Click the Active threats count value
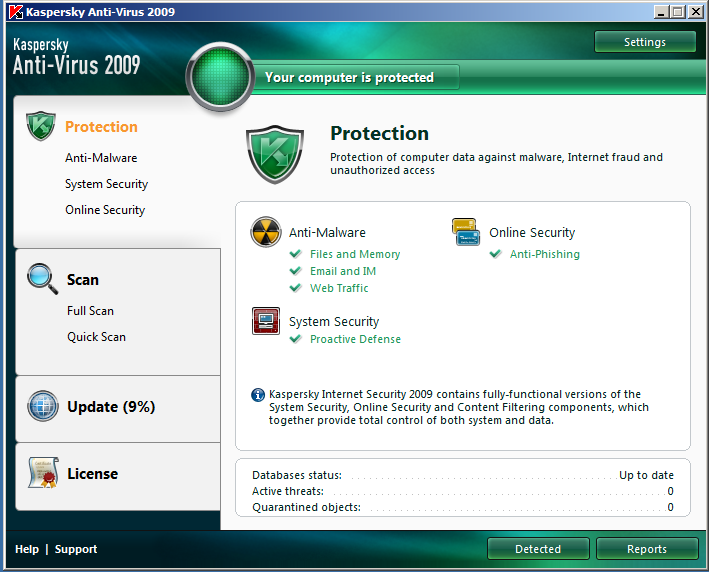The image size is (709, 572). coord(670,491)
